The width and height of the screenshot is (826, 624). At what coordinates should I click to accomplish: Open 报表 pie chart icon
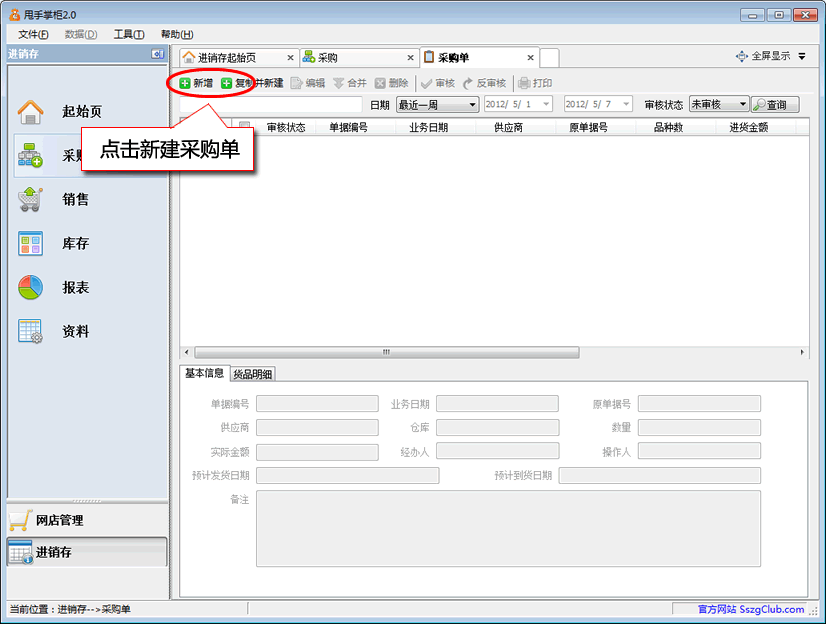click(x=31, y=288)
